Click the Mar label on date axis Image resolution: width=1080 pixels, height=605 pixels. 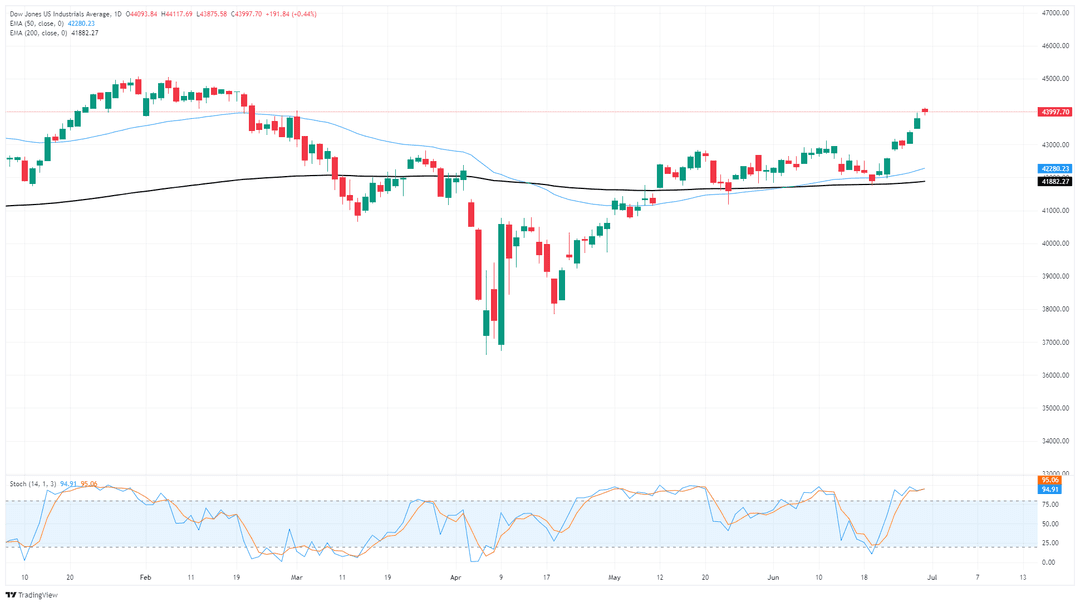(296, 577)
